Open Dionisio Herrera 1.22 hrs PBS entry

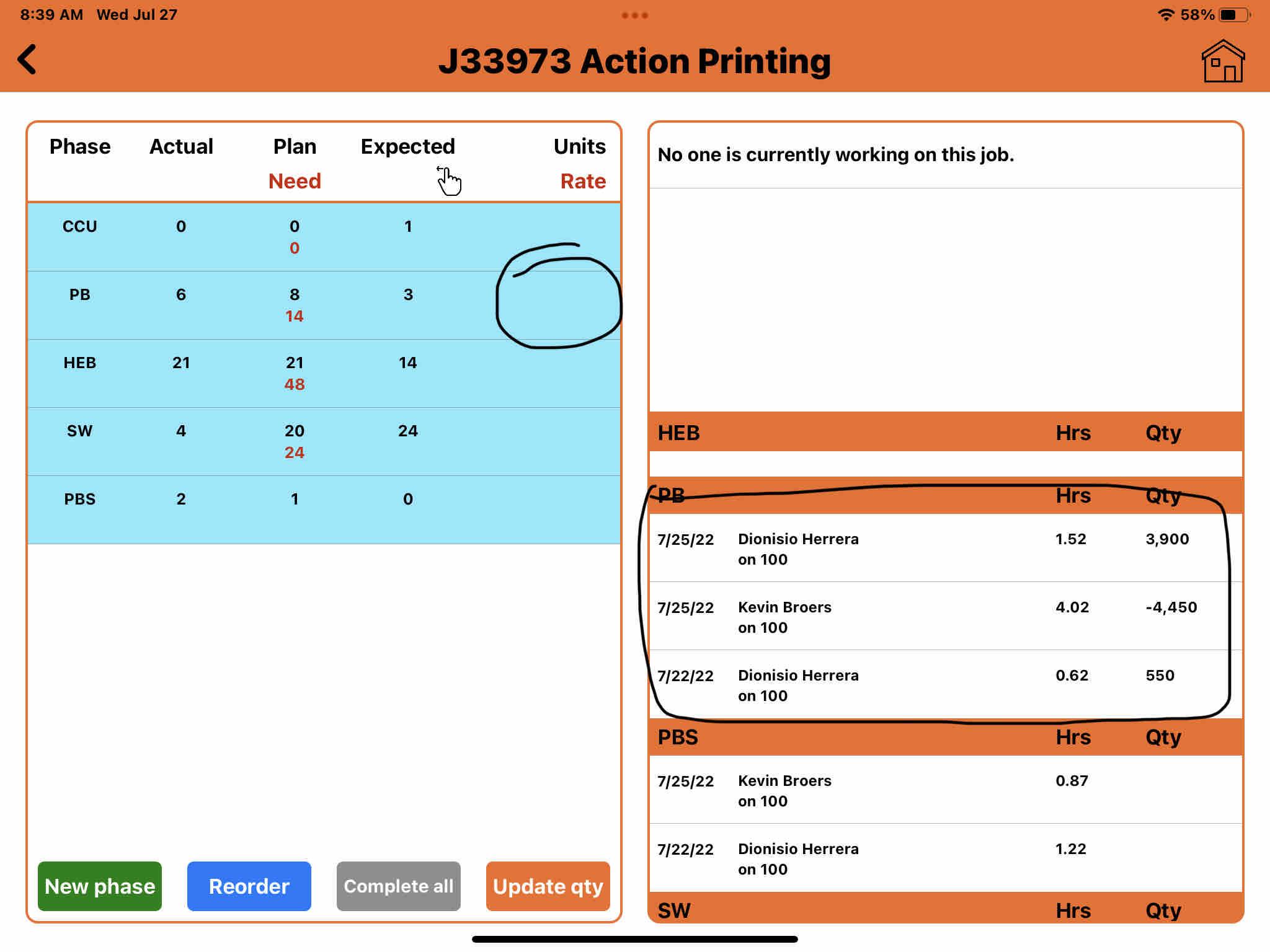944,858
